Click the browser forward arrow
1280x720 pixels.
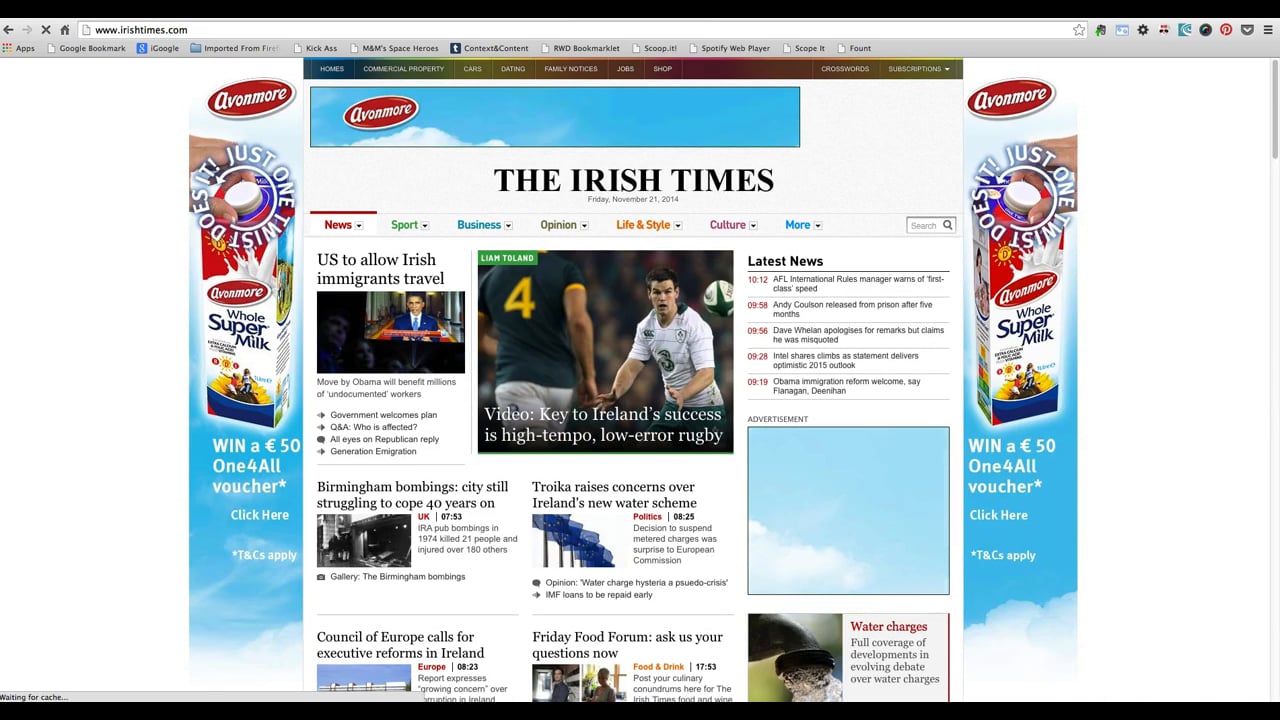(x=27, y=30)
